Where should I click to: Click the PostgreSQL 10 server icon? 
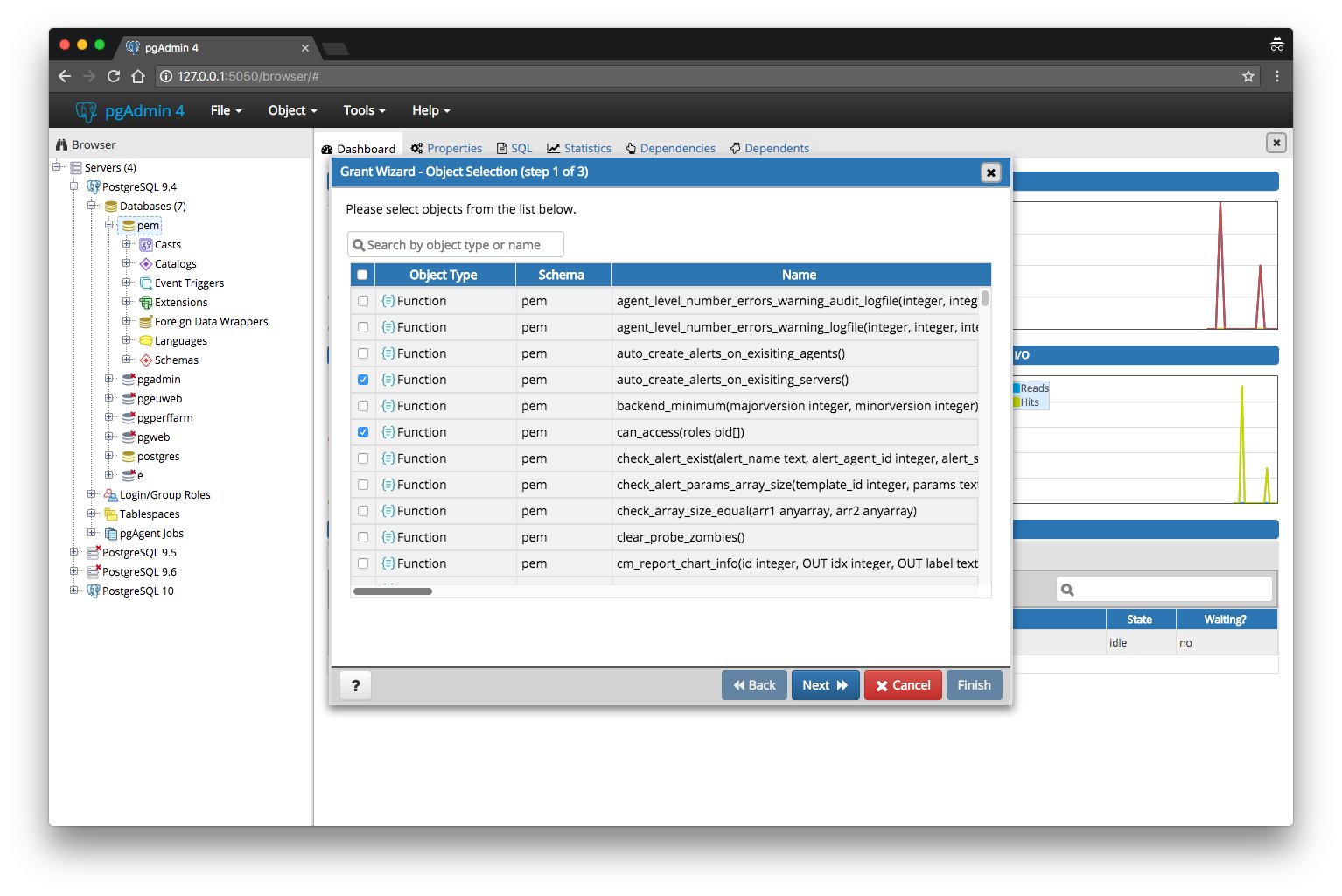point(94,591)
